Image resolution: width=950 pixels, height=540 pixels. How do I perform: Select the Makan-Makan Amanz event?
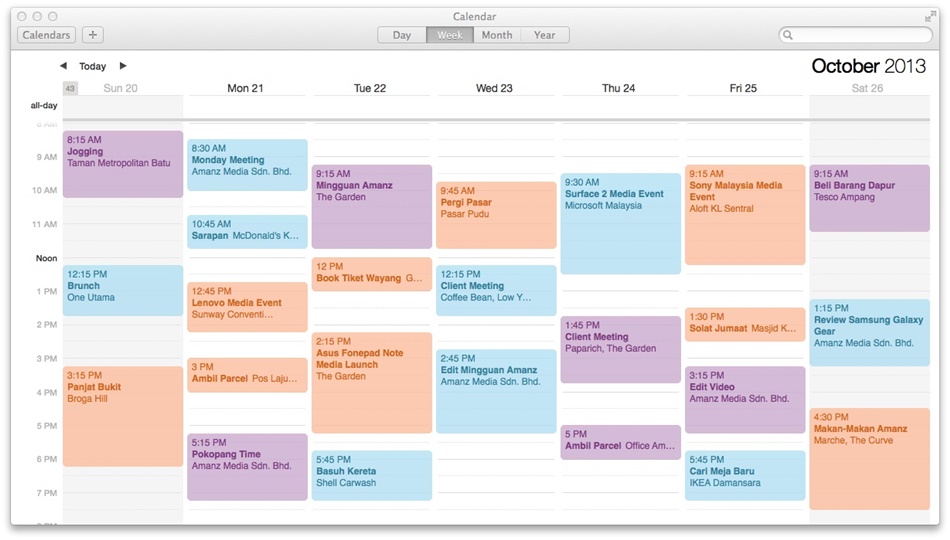tap(869, 459)
